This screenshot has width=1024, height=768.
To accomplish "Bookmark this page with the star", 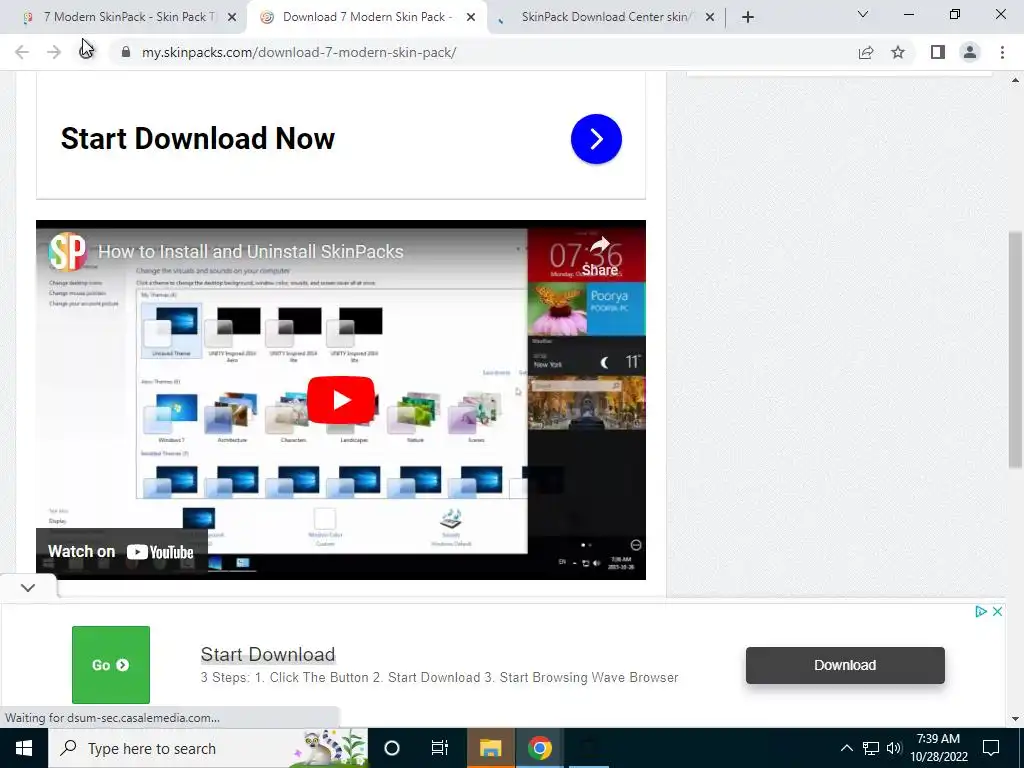I will coord(898,52).
